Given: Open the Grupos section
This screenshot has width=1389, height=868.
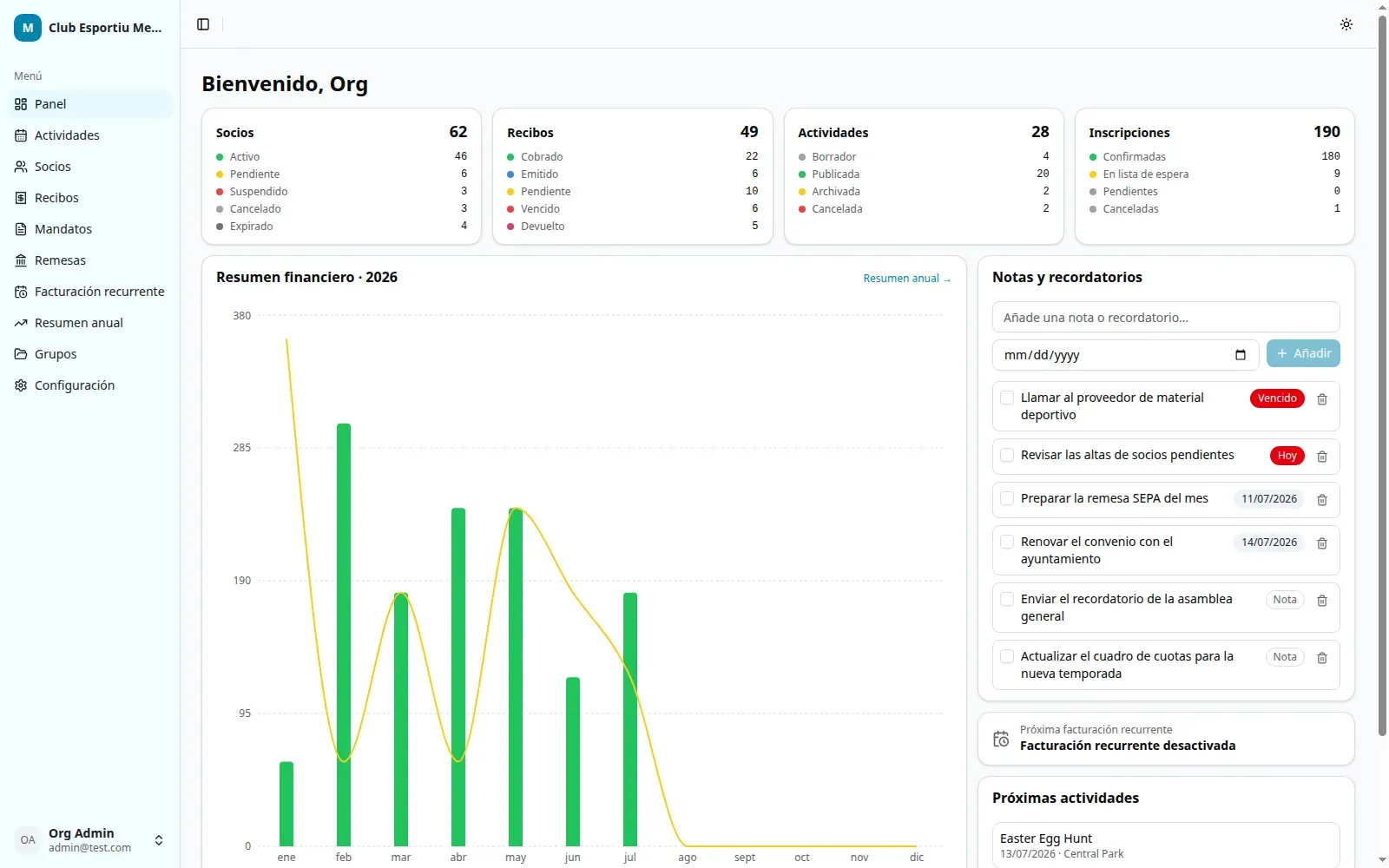Looking at the screenshot, I should click(x=90, y=354).
